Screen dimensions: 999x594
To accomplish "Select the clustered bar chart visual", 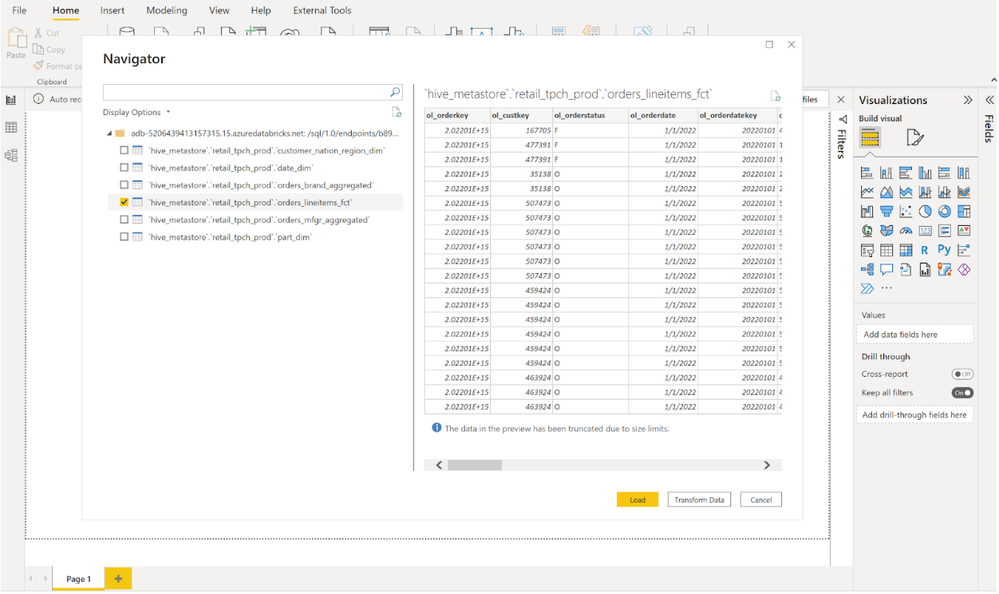I will pos(905,173).
